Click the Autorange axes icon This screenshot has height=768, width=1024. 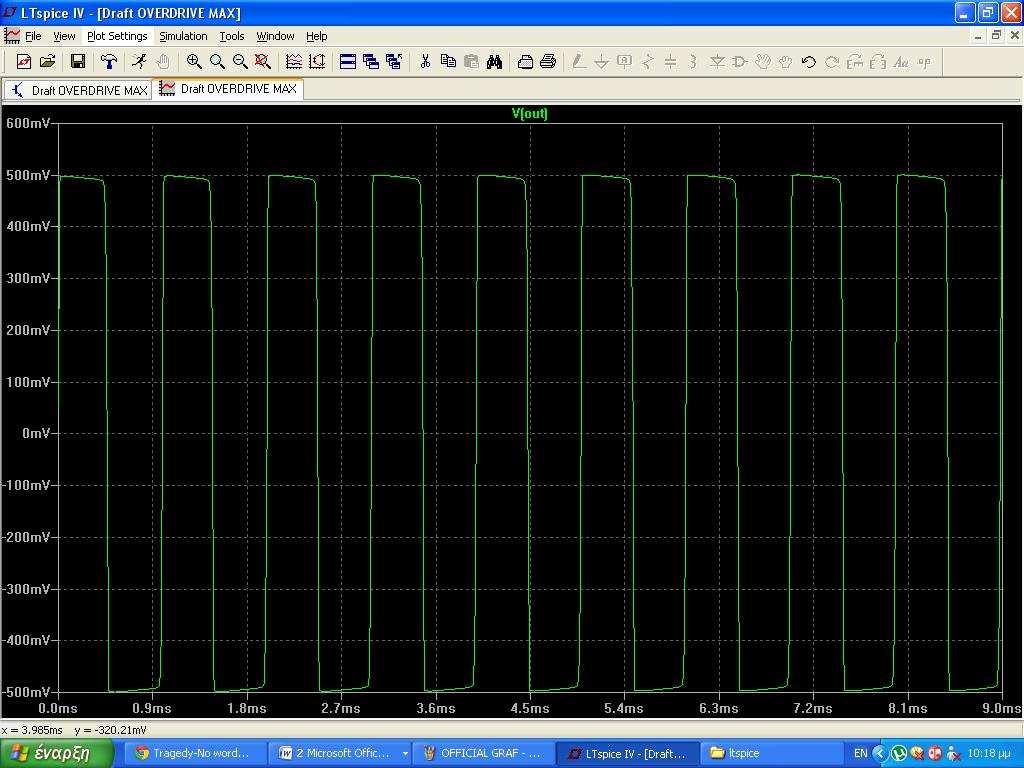[317, 61]
